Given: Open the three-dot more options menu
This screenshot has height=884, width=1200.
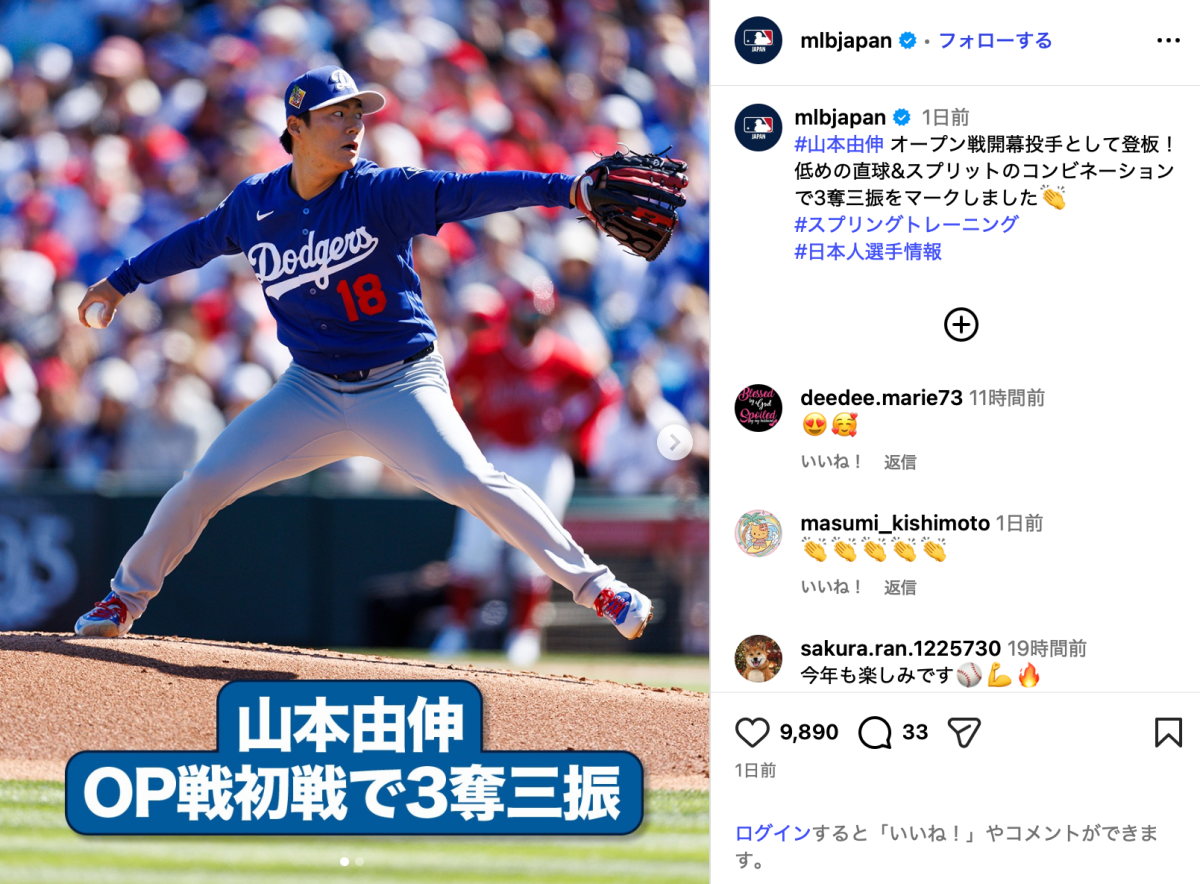Looking at the screenshot, I should (x=1168, y=41).
